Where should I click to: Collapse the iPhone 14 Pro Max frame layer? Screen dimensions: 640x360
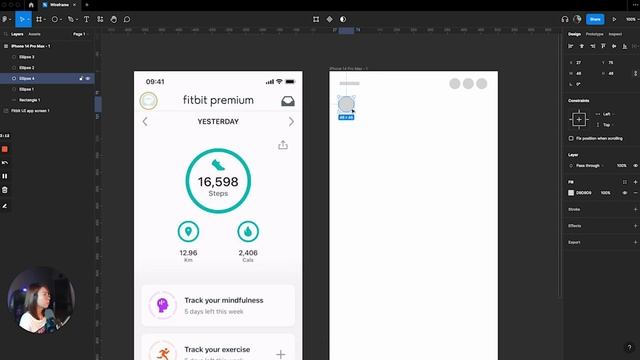pos(6,46)
